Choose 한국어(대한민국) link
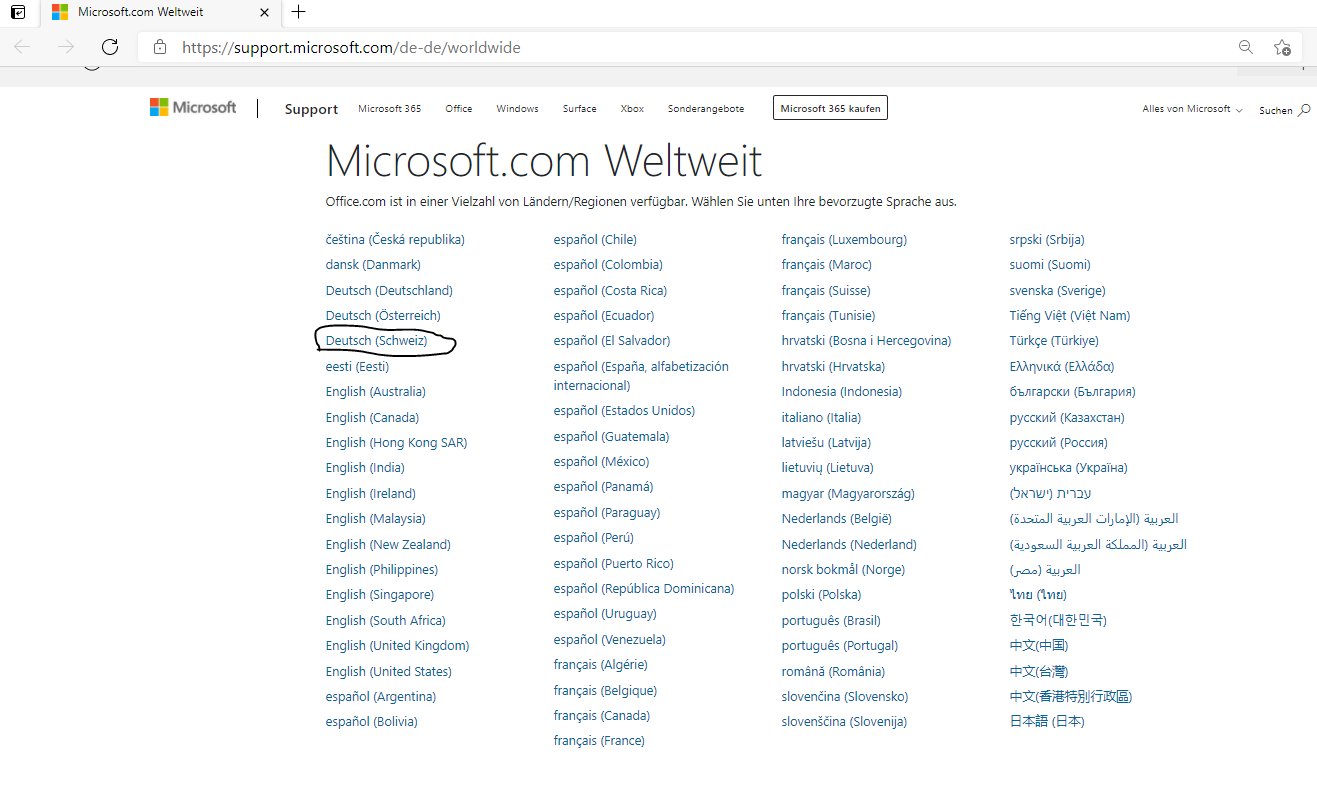 [x=1058, y=621]
